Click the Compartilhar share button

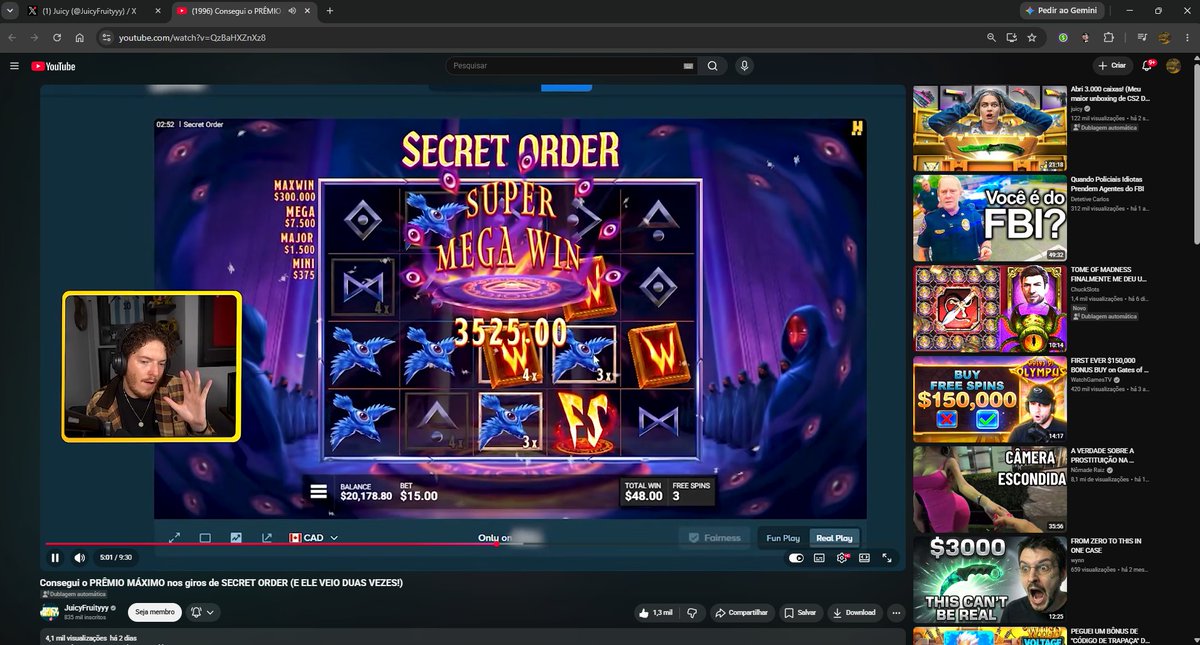point(741,612)
